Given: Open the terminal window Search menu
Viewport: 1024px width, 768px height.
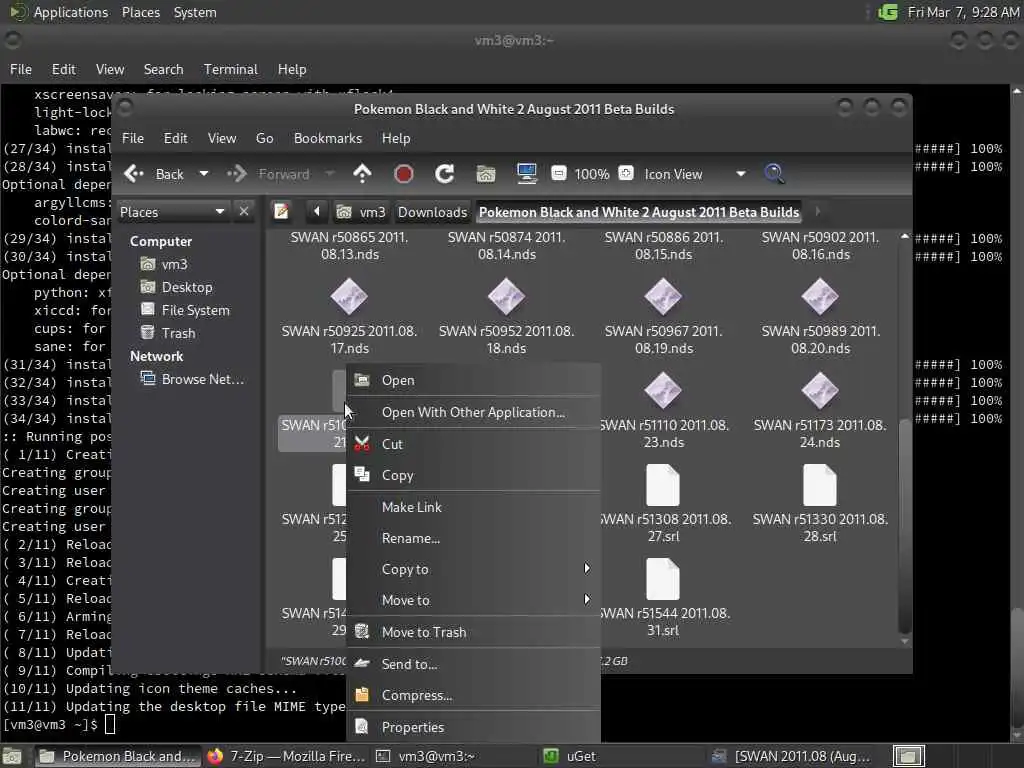Looking at the screenshot, I should click(x=163, y=69).
